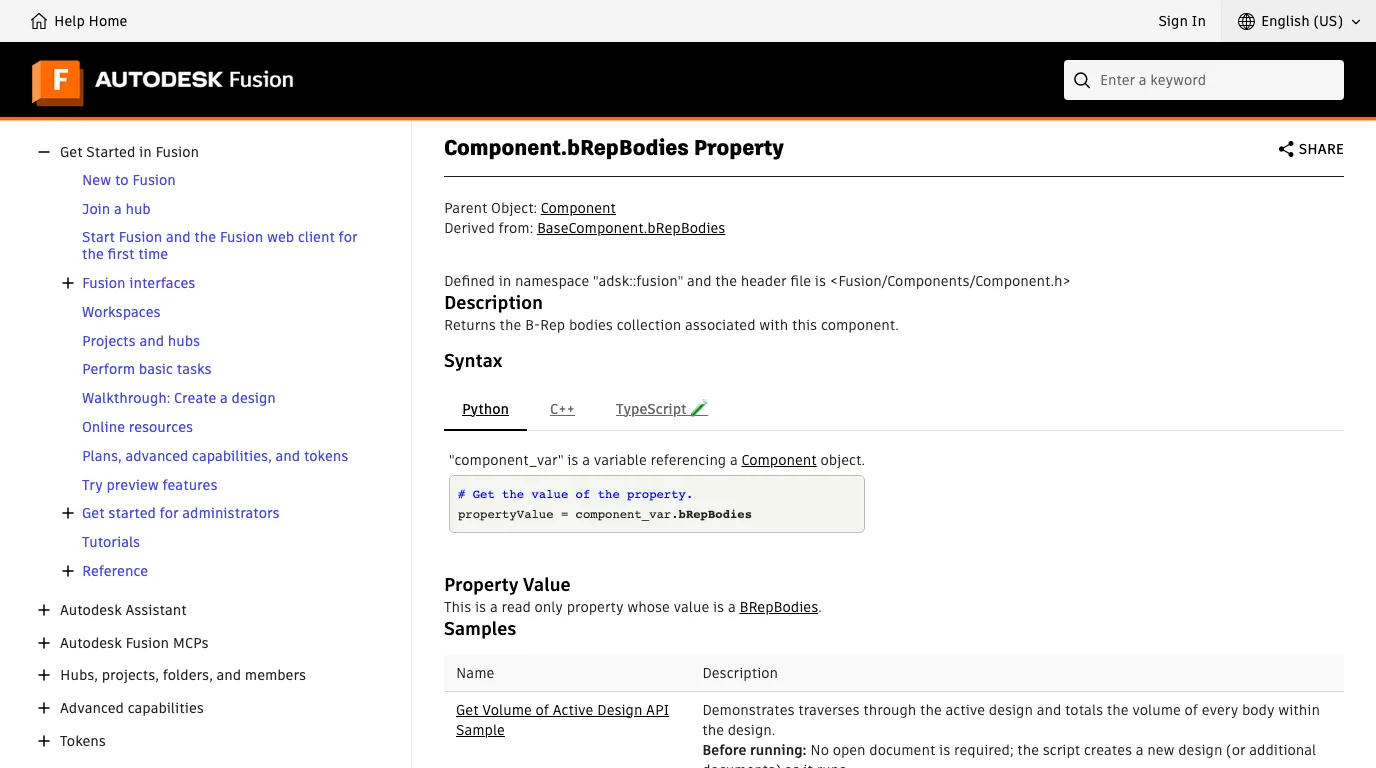The height and width of the screenshot is (768, 1376).
Task: Open the Parent Object Component link
Action: [x=578, y=208]
